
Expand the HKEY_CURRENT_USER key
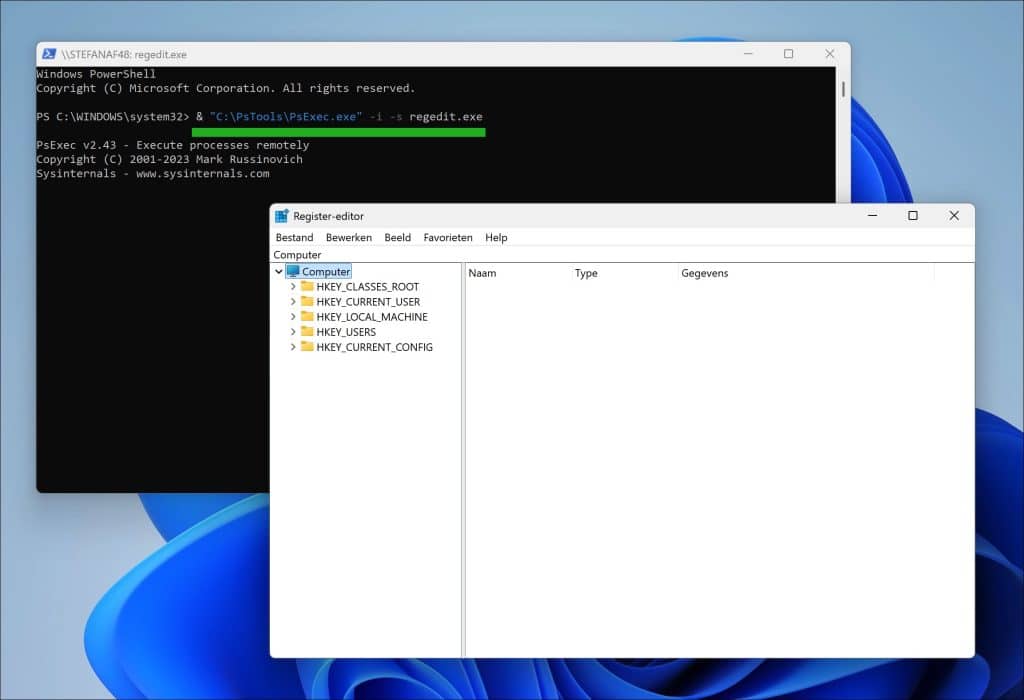293,302
